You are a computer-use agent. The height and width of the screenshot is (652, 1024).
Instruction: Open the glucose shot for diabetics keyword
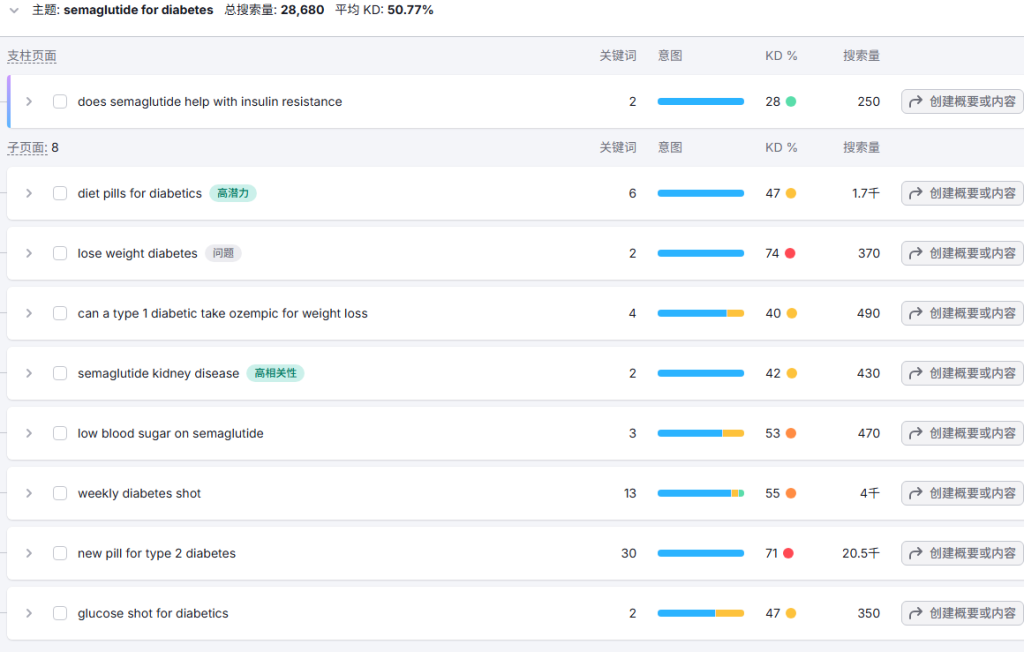click(x=153, y=613)
